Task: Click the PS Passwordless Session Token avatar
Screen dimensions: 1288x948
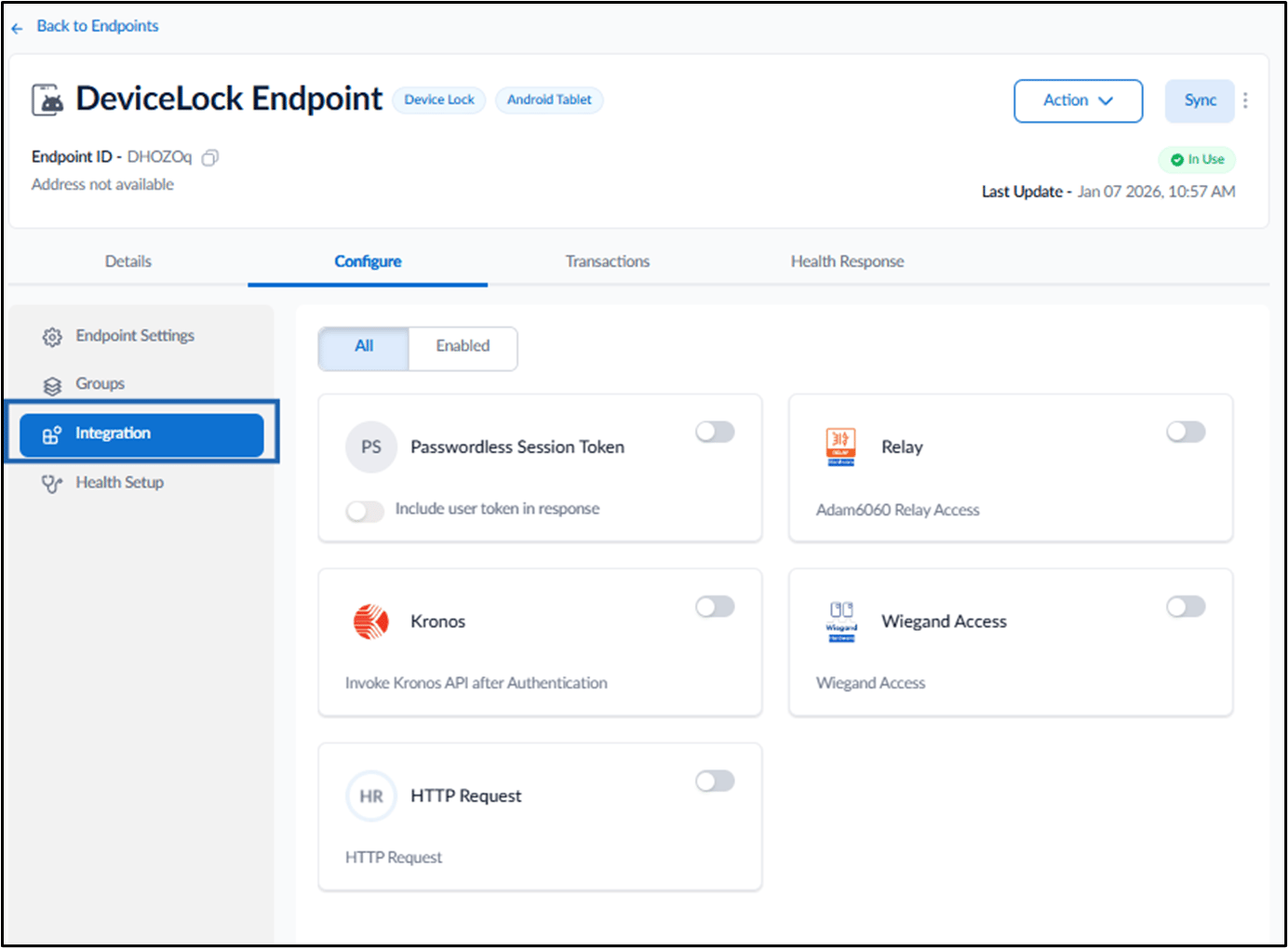Action: pos(371,447)
